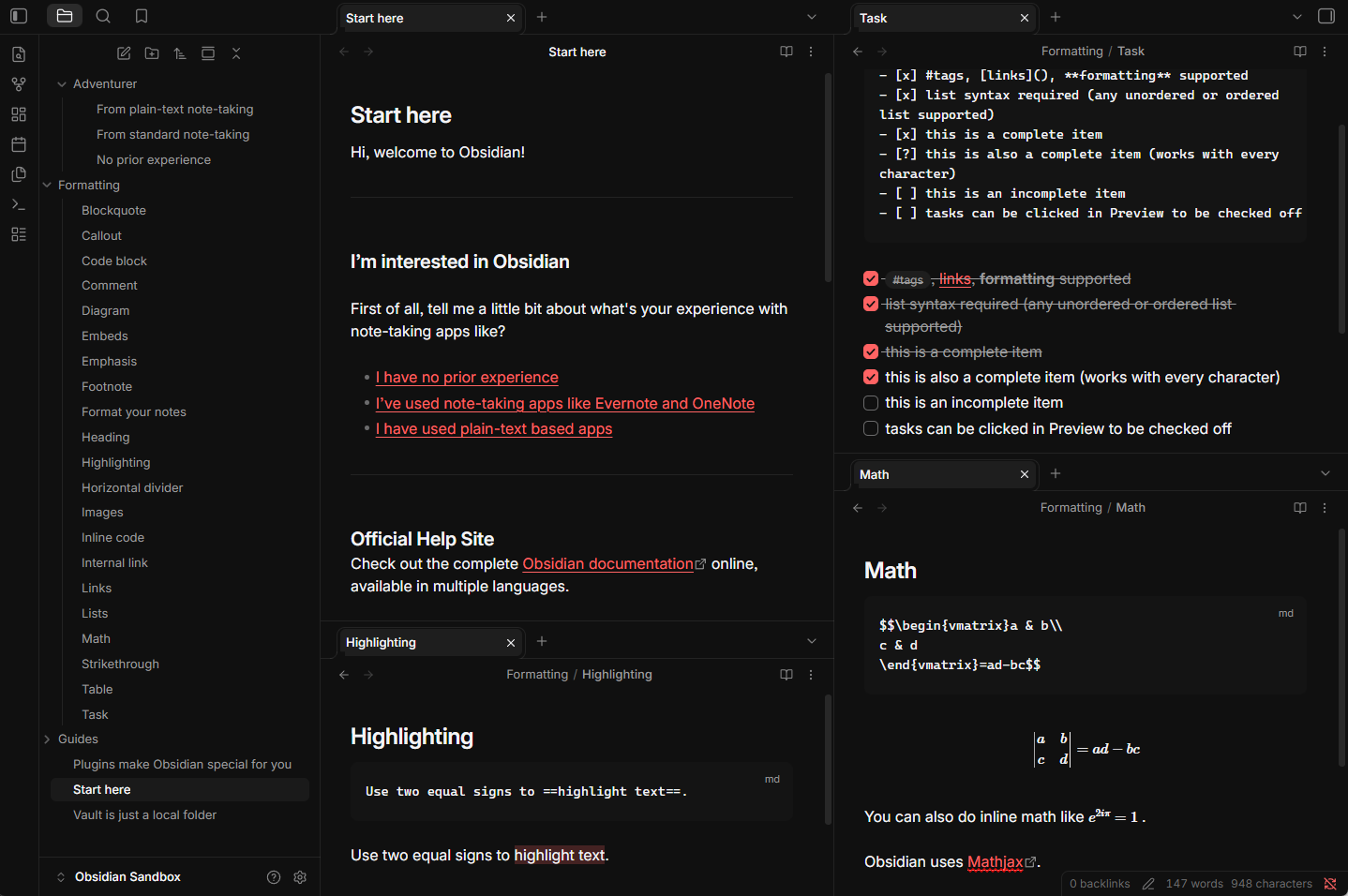Open the Obsidian Sandbox vault switcher

coord(119,877)
